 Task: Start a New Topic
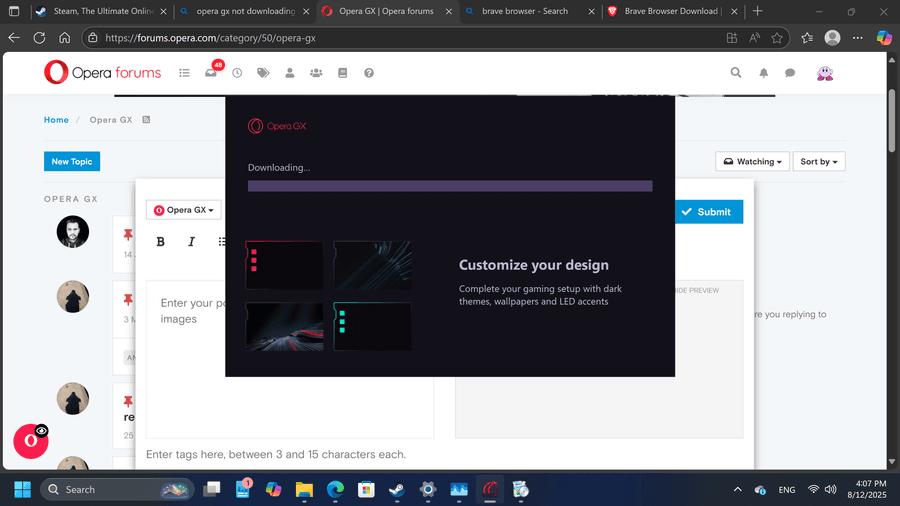(x=72, y=161)
